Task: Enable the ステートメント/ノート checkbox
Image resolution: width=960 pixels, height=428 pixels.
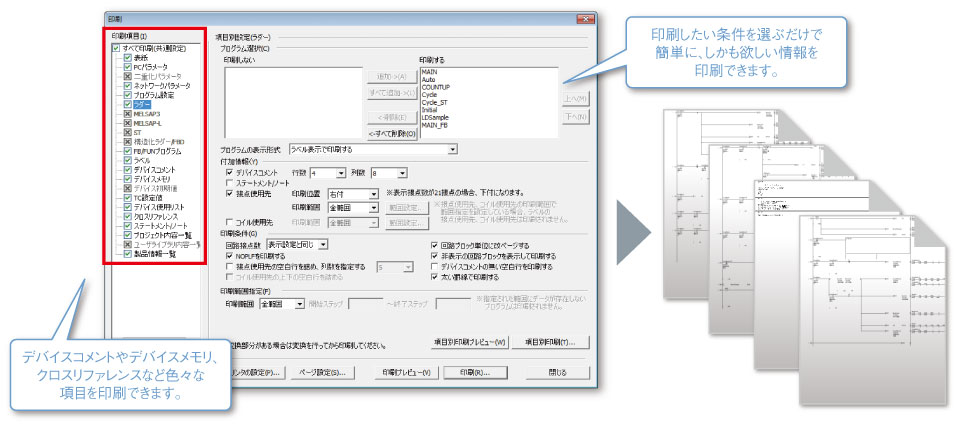Action: click(x=231, y=183)
